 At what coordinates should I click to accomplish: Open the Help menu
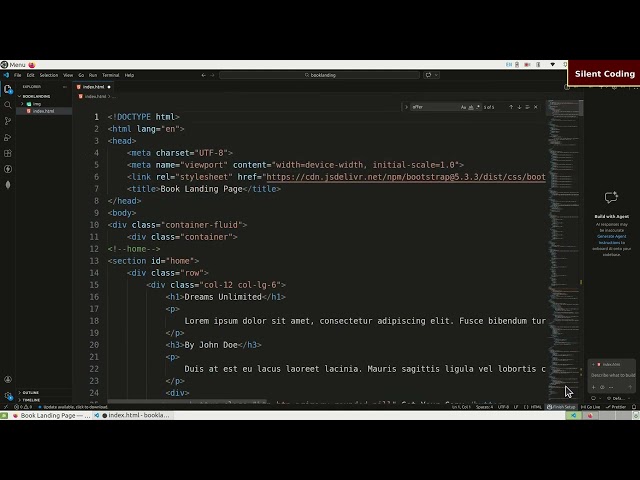point(129,75)
